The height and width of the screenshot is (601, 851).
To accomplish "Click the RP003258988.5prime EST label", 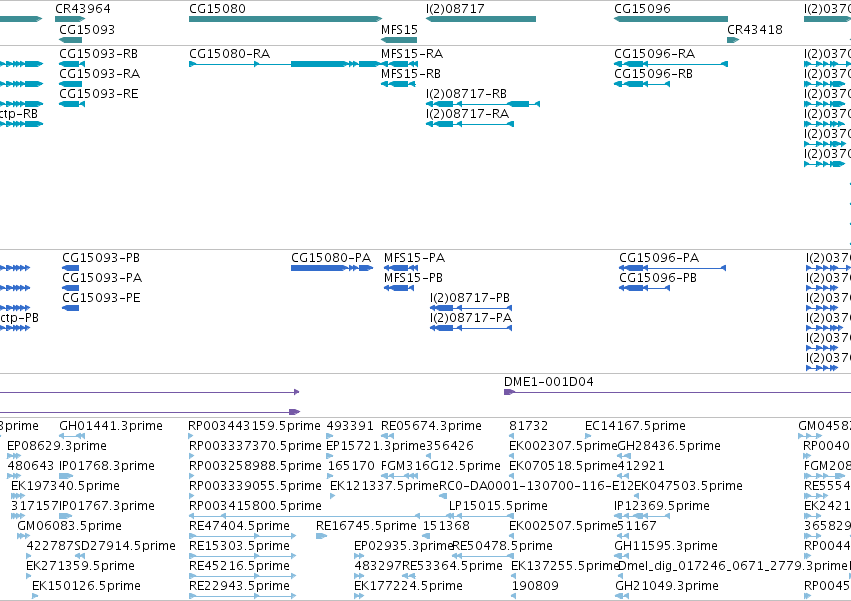I will point(255,466).
